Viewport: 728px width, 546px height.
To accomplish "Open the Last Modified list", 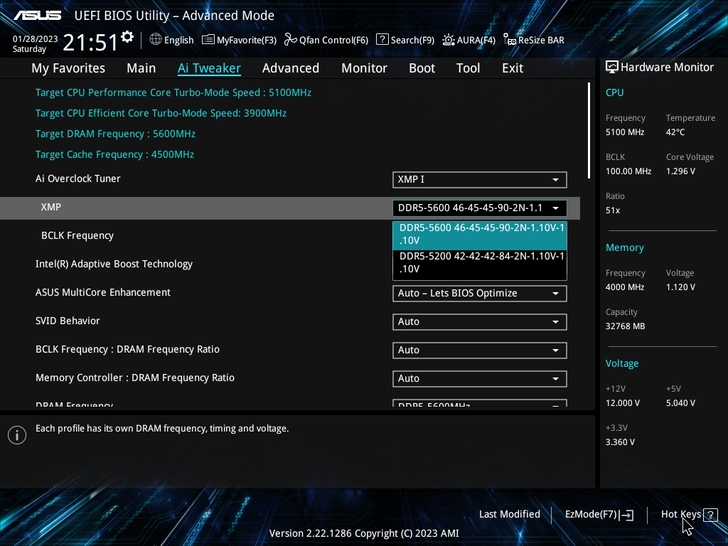I will pyautogui.click(x=509, y=515).
